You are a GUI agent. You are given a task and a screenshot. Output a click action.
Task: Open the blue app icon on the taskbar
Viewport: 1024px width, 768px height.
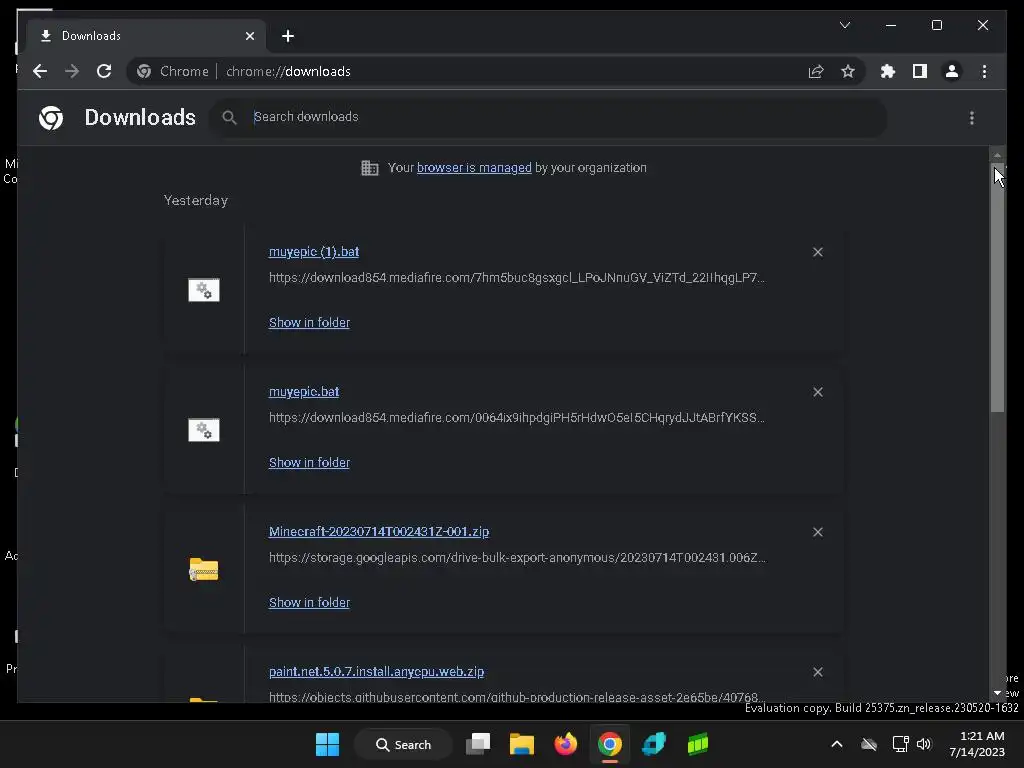click(654, 744)
